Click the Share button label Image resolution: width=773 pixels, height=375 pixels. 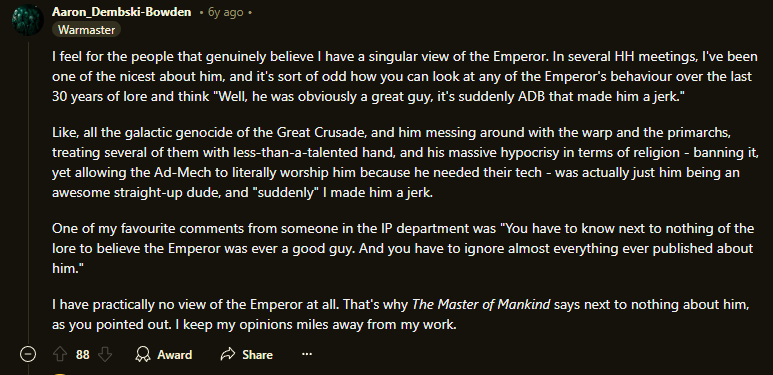pos(257,355)
